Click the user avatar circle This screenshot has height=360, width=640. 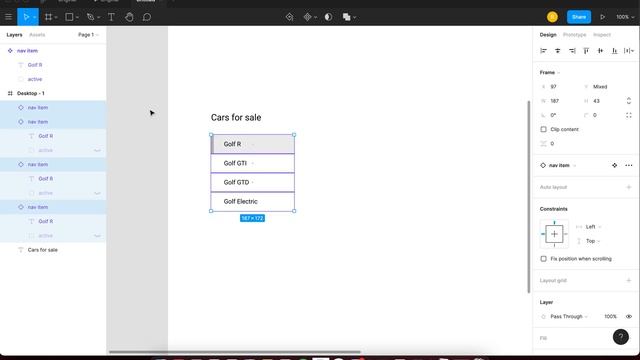552,17
